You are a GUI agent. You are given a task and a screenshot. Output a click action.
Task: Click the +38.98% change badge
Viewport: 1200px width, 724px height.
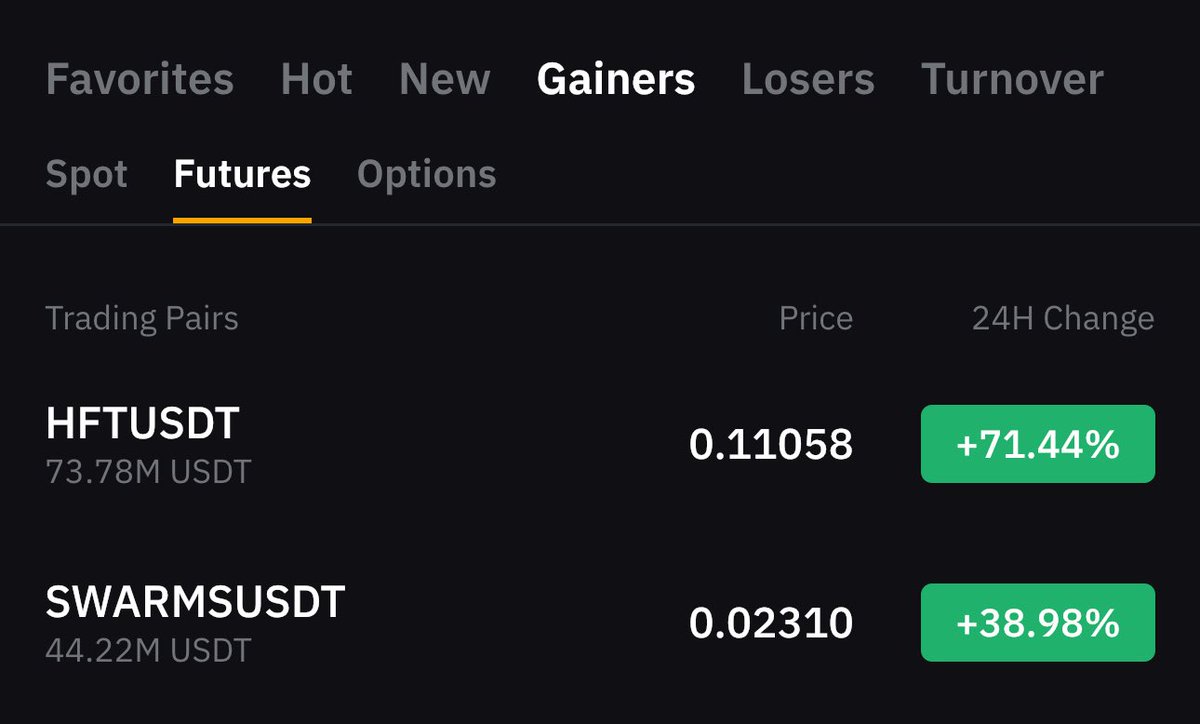(x=1038, y=623)
